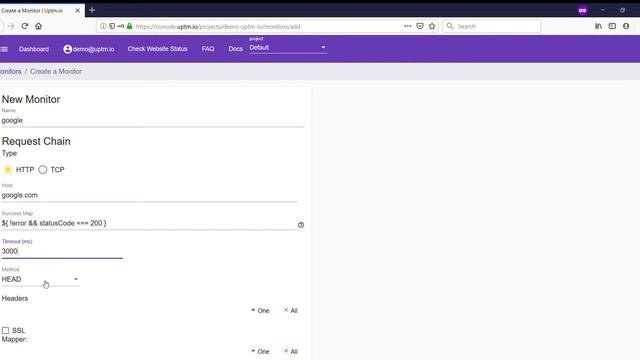
Task: Save the page to Pocket icon
Action: click(420, 26)
